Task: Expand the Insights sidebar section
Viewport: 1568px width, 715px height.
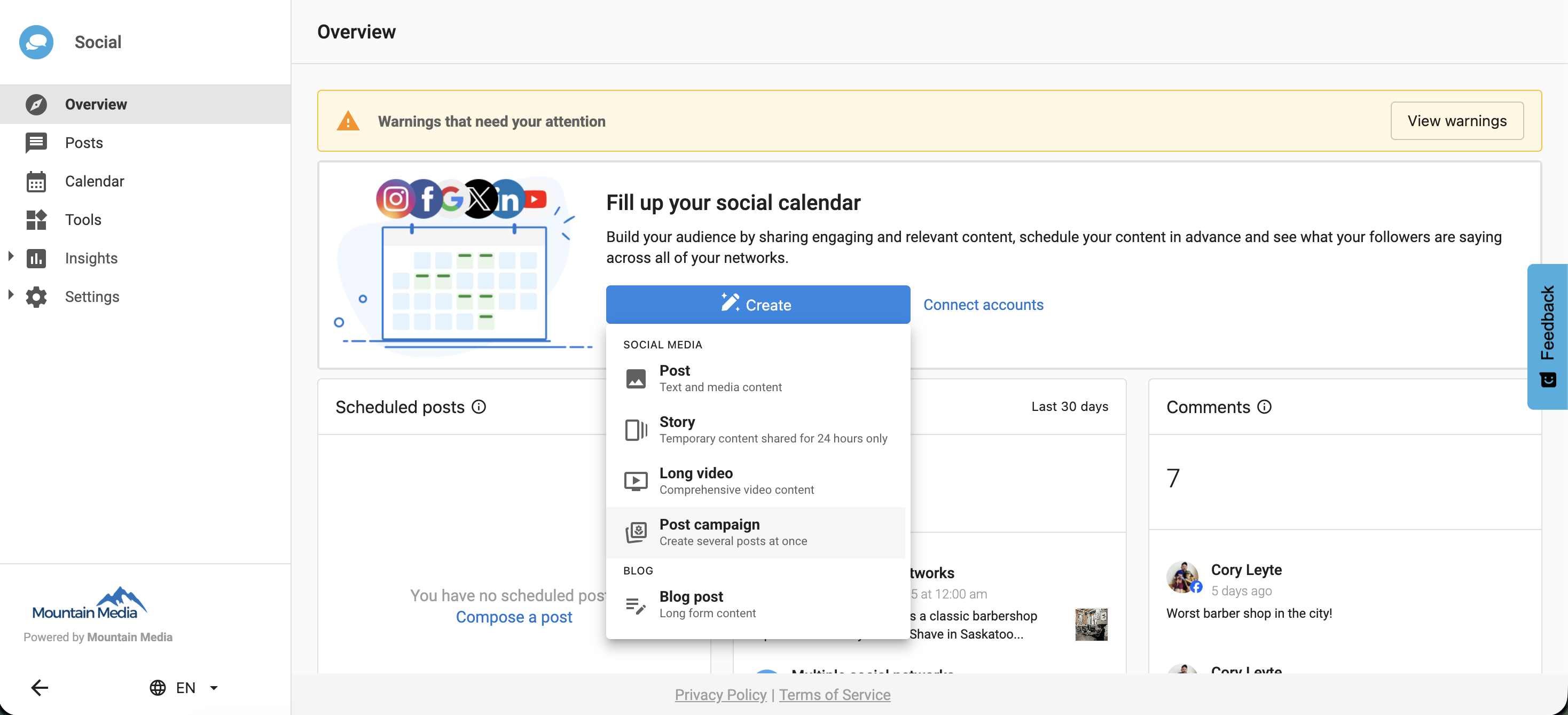Action: point(10,257)
